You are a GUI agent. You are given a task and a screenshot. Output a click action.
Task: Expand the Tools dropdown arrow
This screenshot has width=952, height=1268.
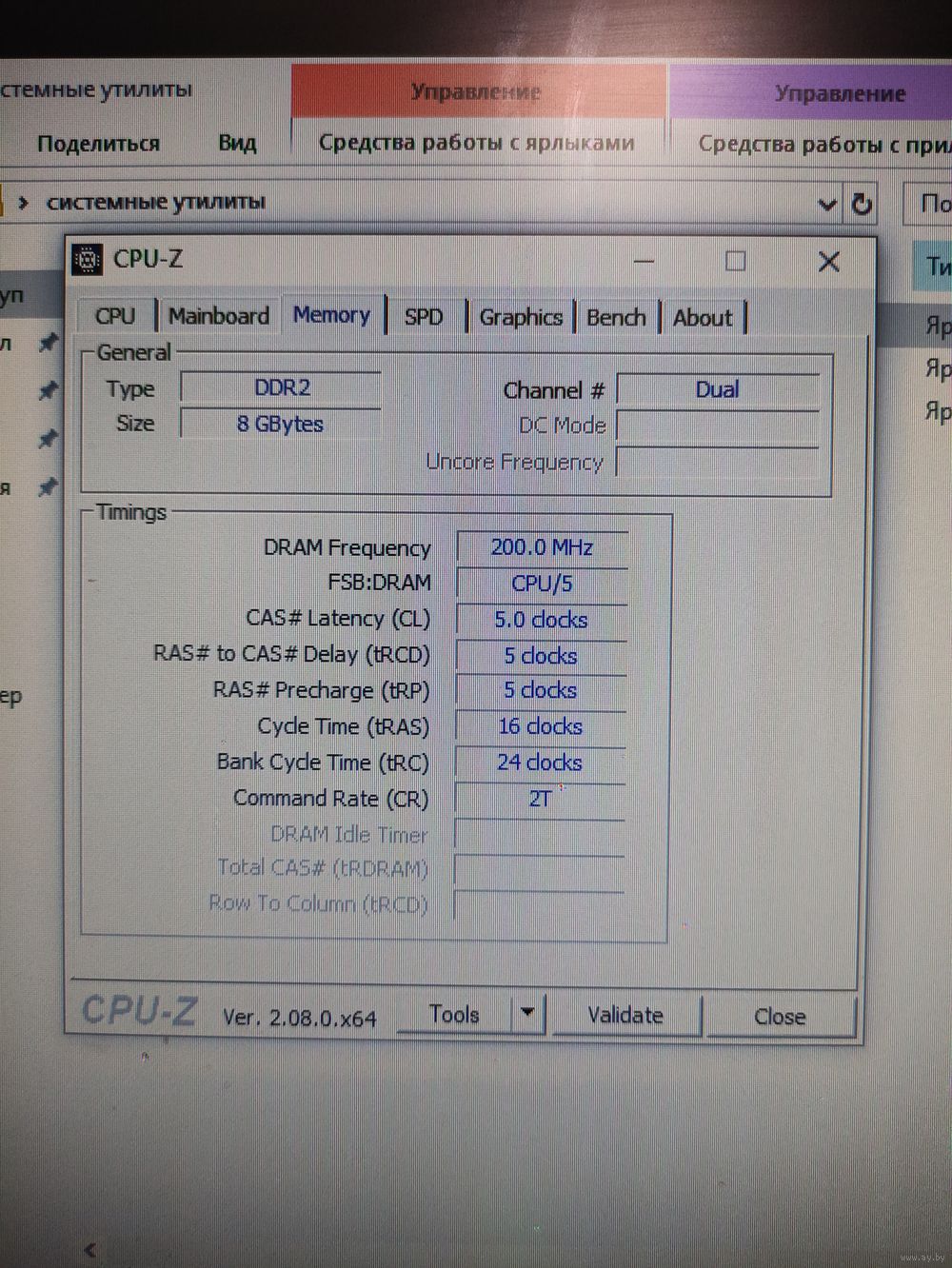click(528, 1015)
